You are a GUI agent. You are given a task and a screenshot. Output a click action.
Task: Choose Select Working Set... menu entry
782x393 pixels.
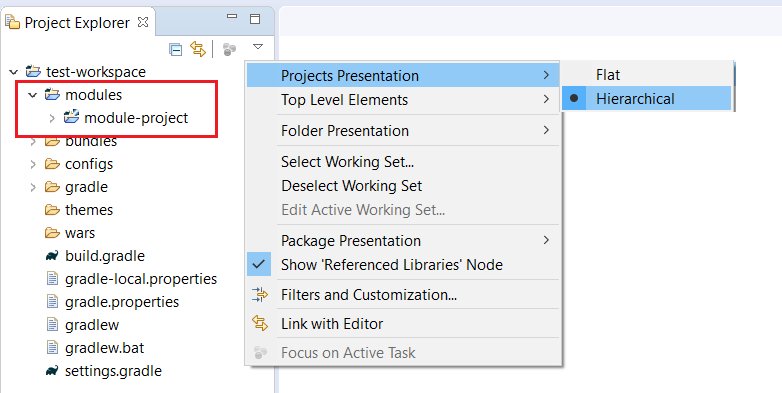pos(403,162)
